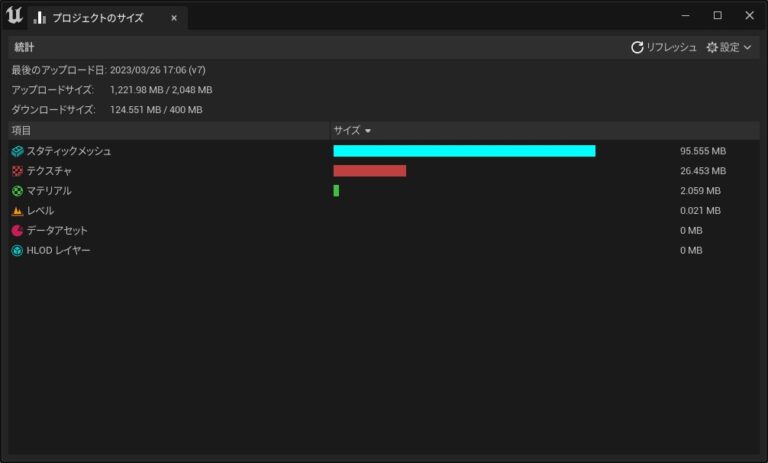Click the small green material size bar
The width and height of the screenshot is (768, 463).
tap(336, 191)
